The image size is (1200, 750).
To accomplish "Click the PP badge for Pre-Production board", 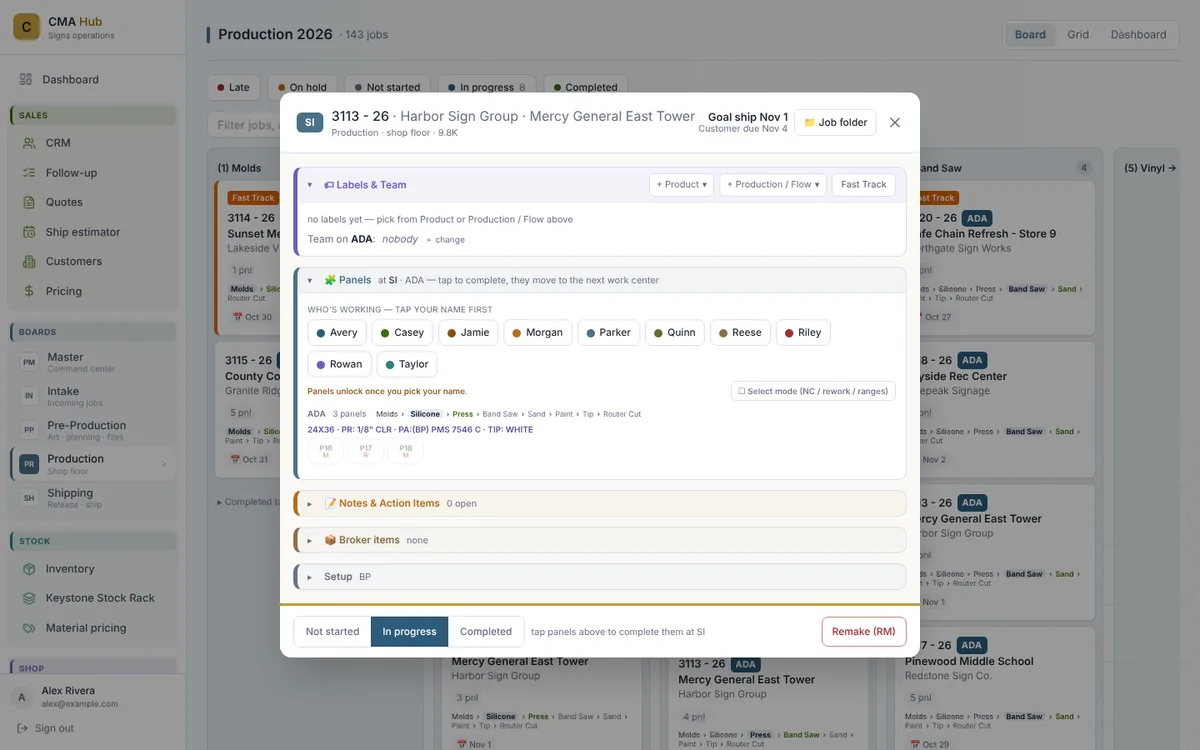I will (29, 430).
